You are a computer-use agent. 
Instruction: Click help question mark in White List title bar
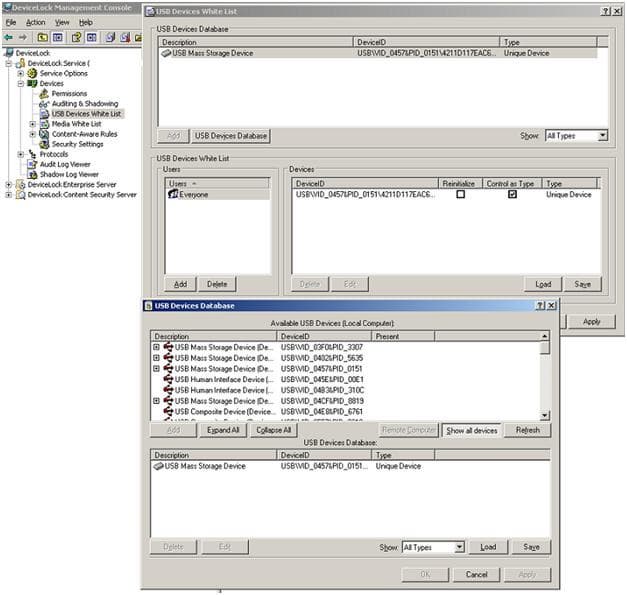click(606, 12)
